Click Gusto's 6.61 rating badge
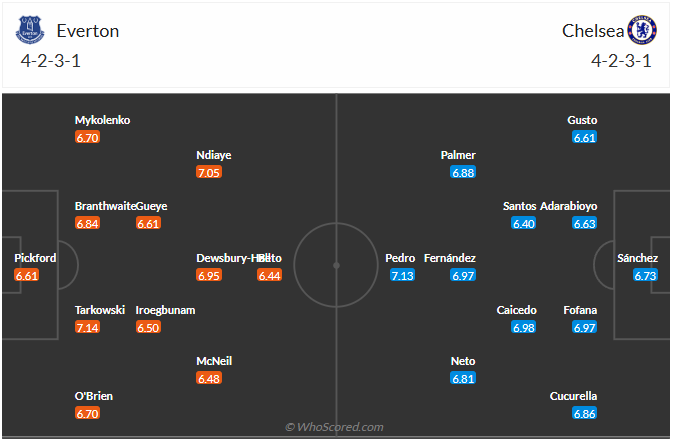The width and height of the screenshot is (673, 439). click(x=585, y=137)
